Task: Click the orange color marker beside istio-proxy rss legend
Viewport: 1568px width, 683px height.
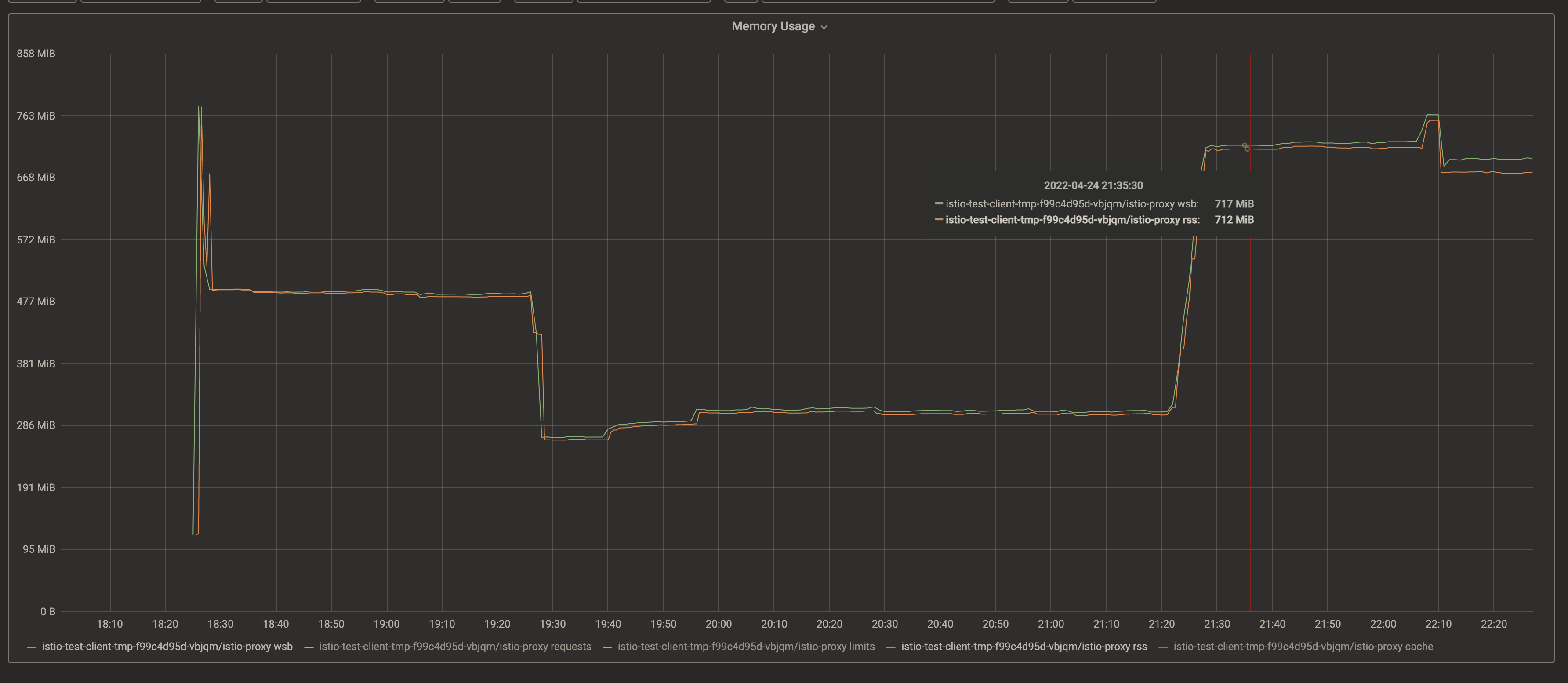Action: point(892,647)
